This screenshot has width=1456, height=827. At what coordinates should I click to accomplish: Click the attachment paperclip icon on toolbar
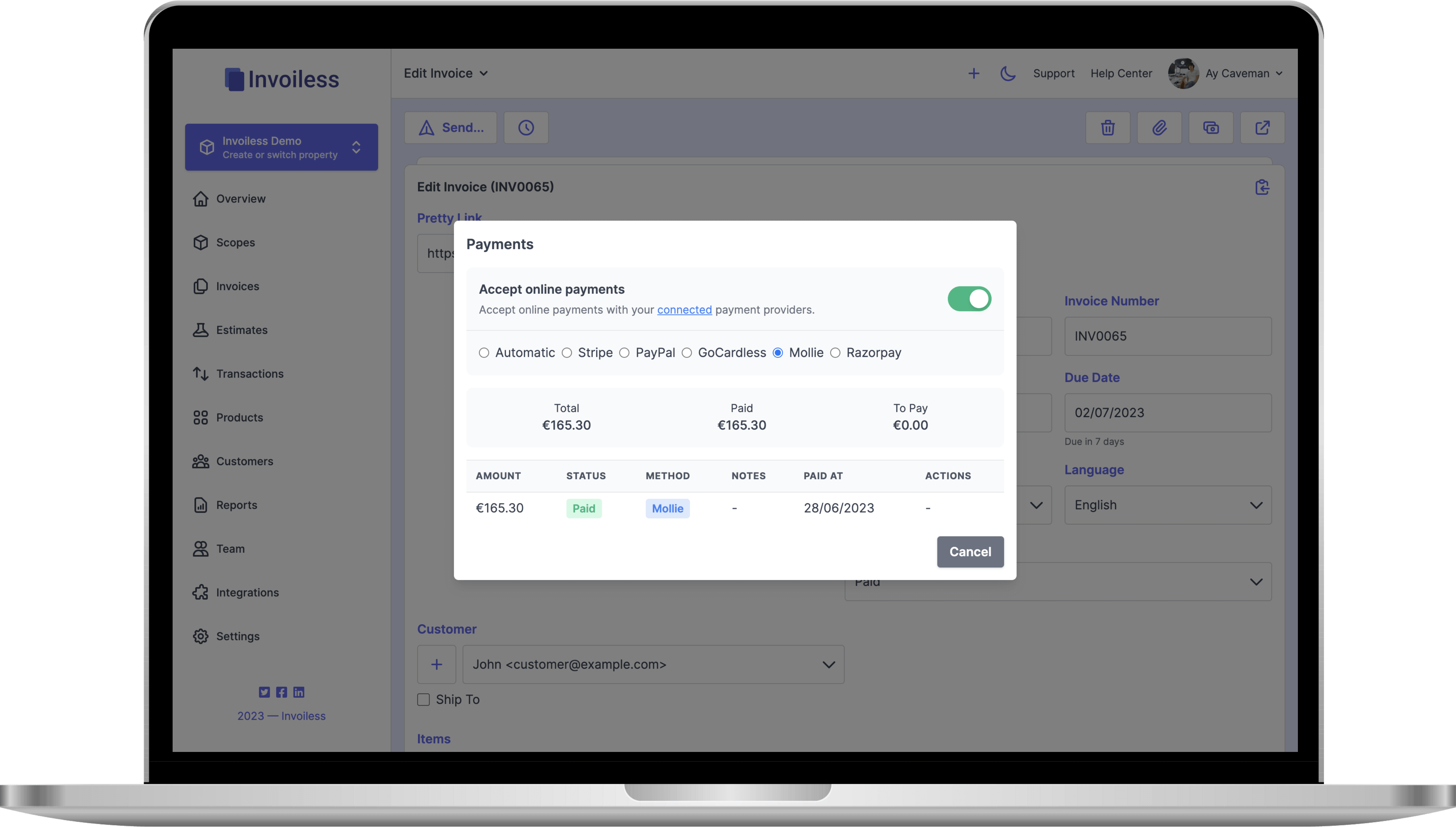click(1159, 127)
